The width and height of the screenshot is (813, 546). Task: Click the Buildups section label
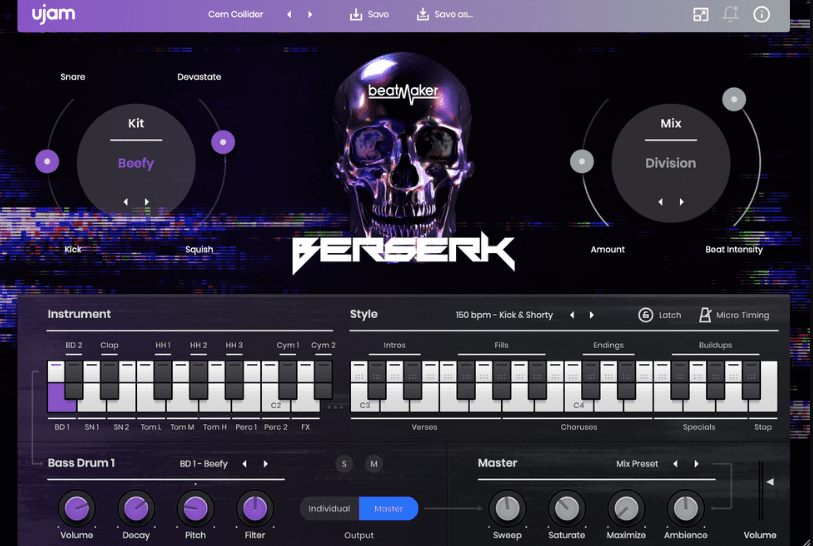pos(715,345)
